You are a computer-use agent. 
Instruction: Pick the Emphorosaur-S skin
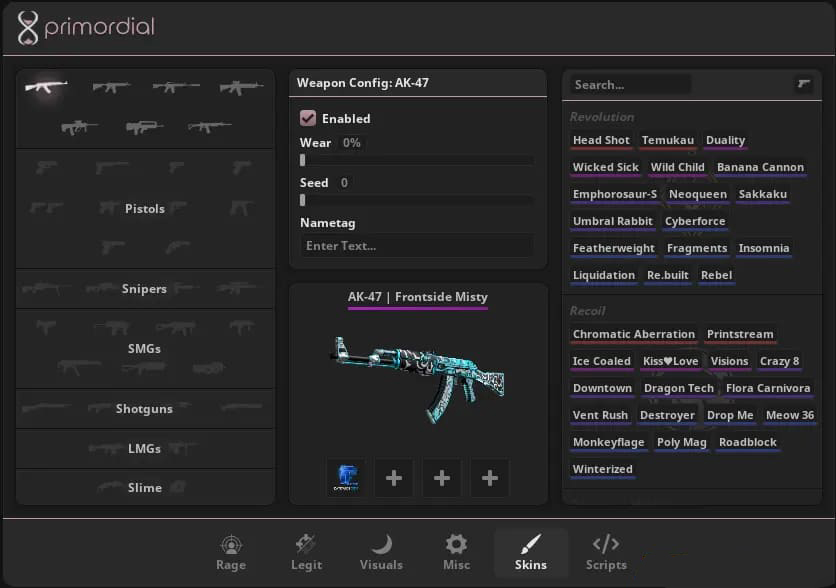[615, 195]
